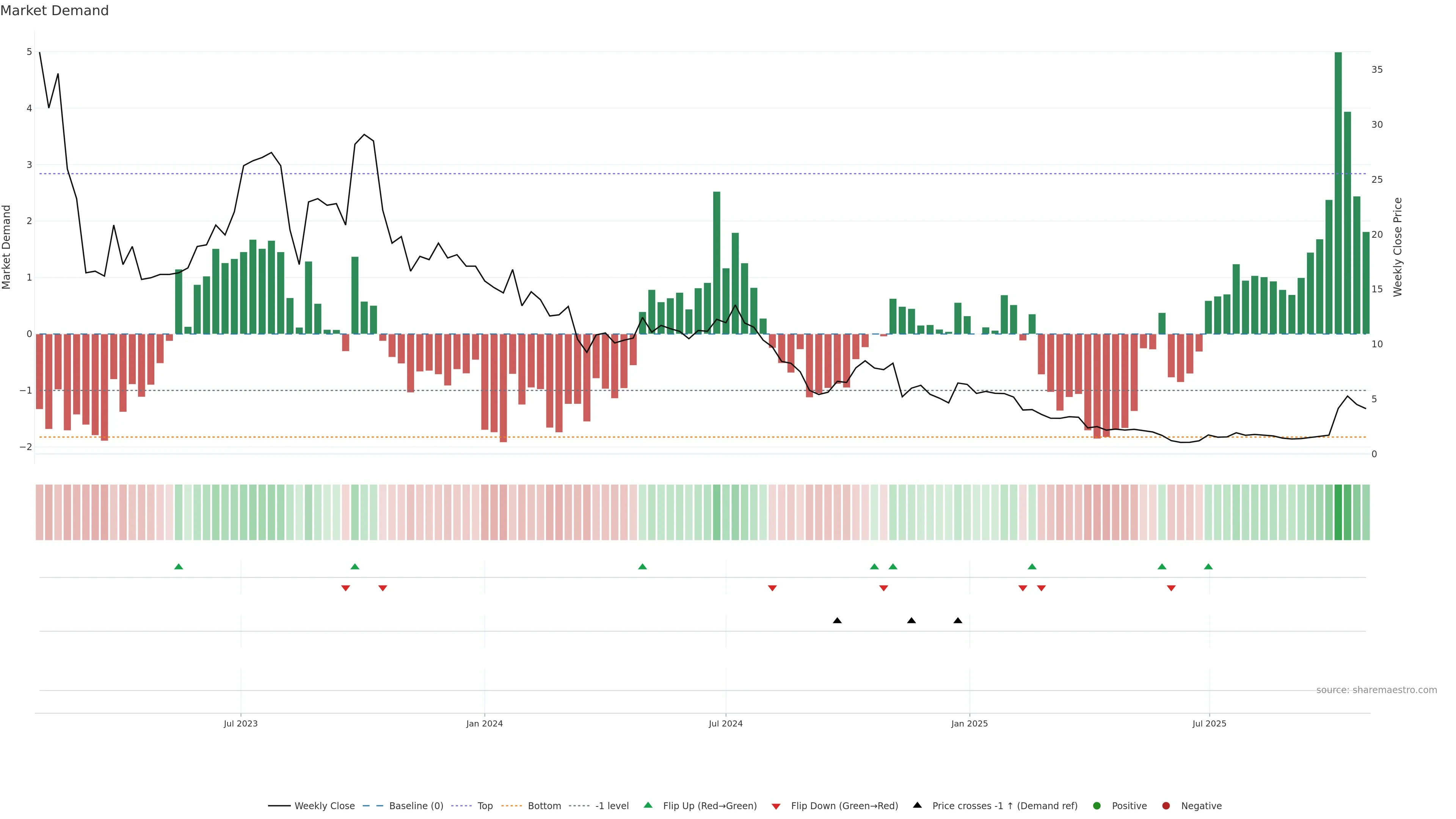
Task: Click the Jul 2025 x-axis label
Action: (x=1210, y=723)
